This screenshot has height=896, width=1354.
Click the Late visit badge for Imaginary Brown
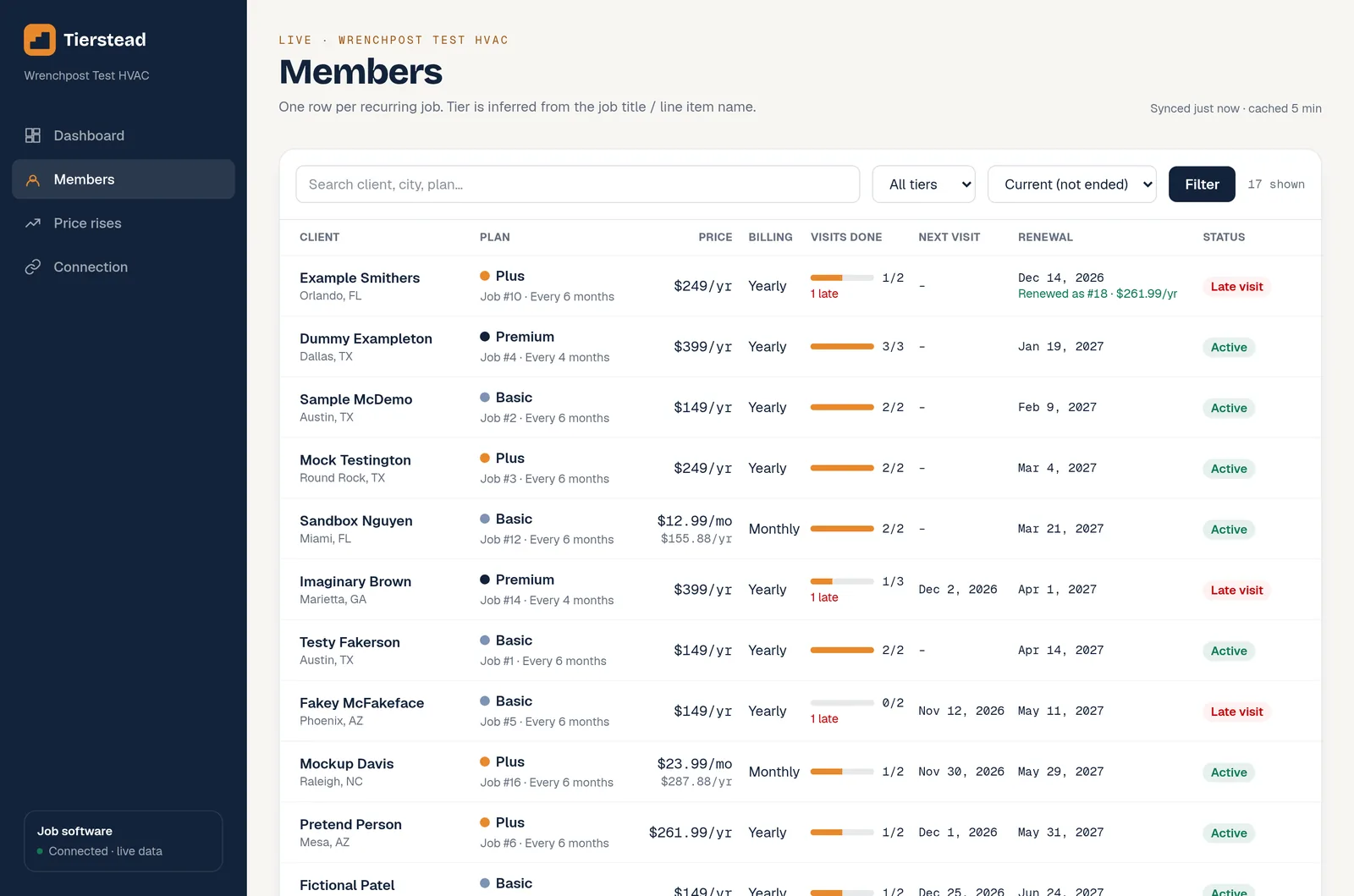pyautogui.click(x=1236, y=591)
